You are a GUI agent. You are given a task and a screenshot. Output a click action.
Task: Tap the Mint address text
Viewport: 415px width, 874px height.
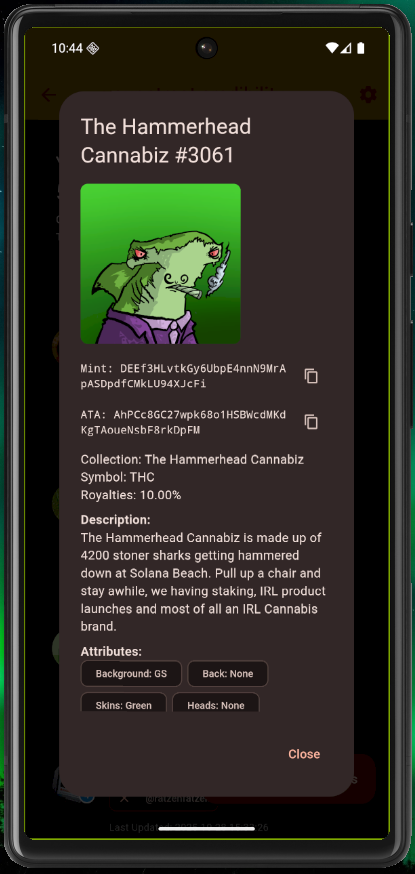[x=183, y=376]
